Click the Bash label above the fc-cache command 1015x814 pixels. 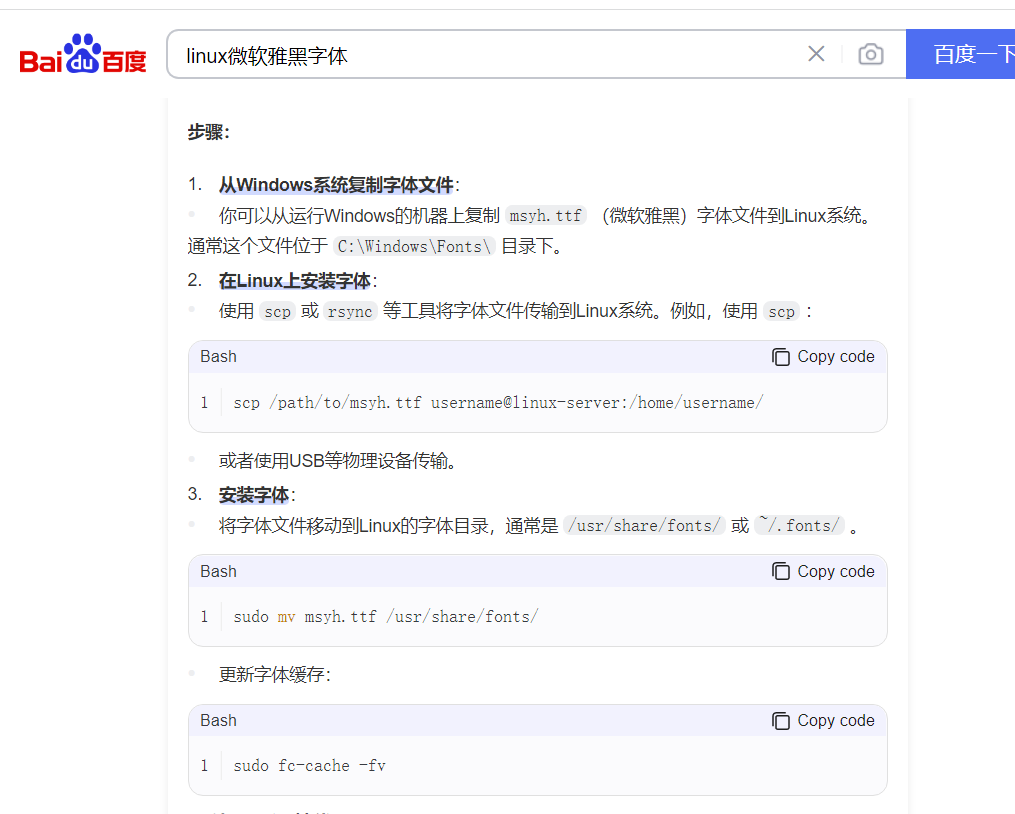point(218,721)
